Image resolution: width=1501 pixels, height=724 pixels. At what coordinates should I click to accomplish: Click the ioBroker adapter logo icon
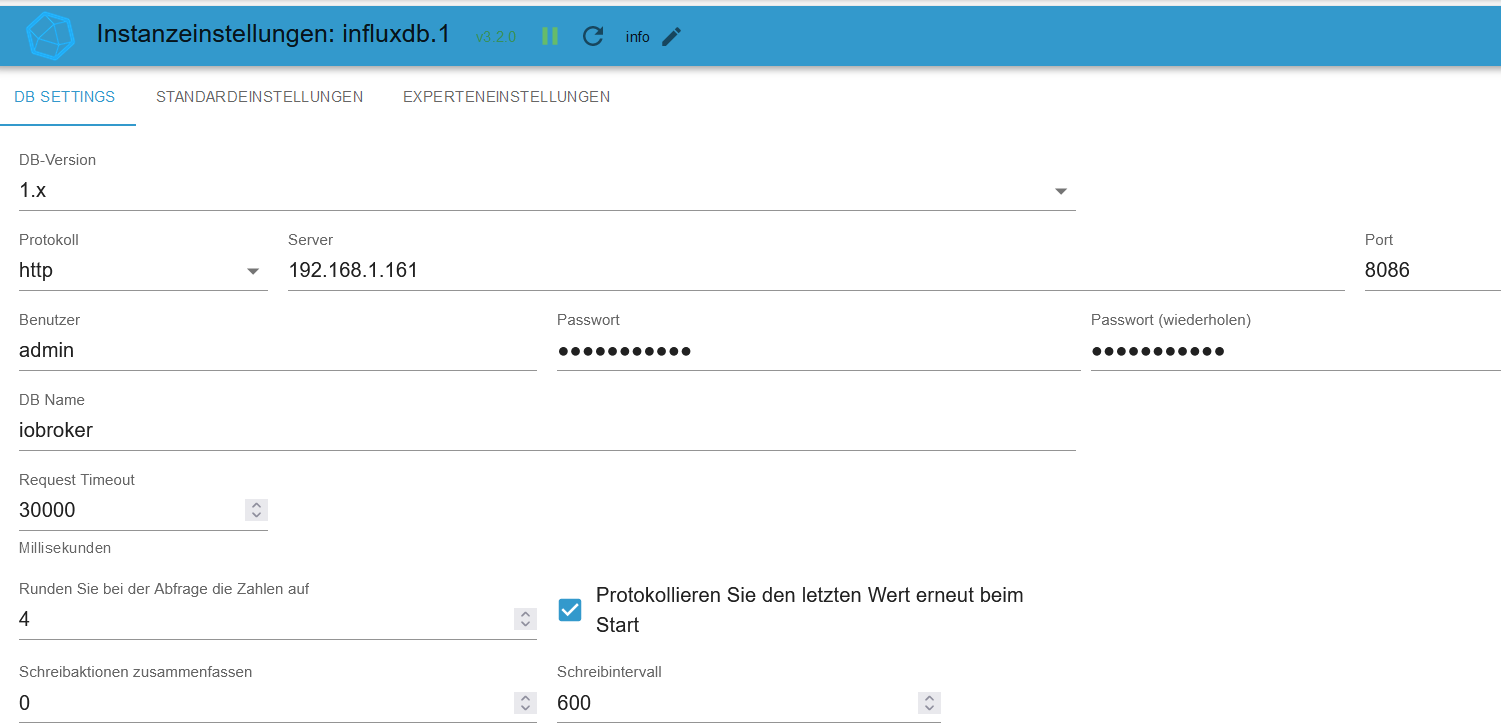[51, 37]
